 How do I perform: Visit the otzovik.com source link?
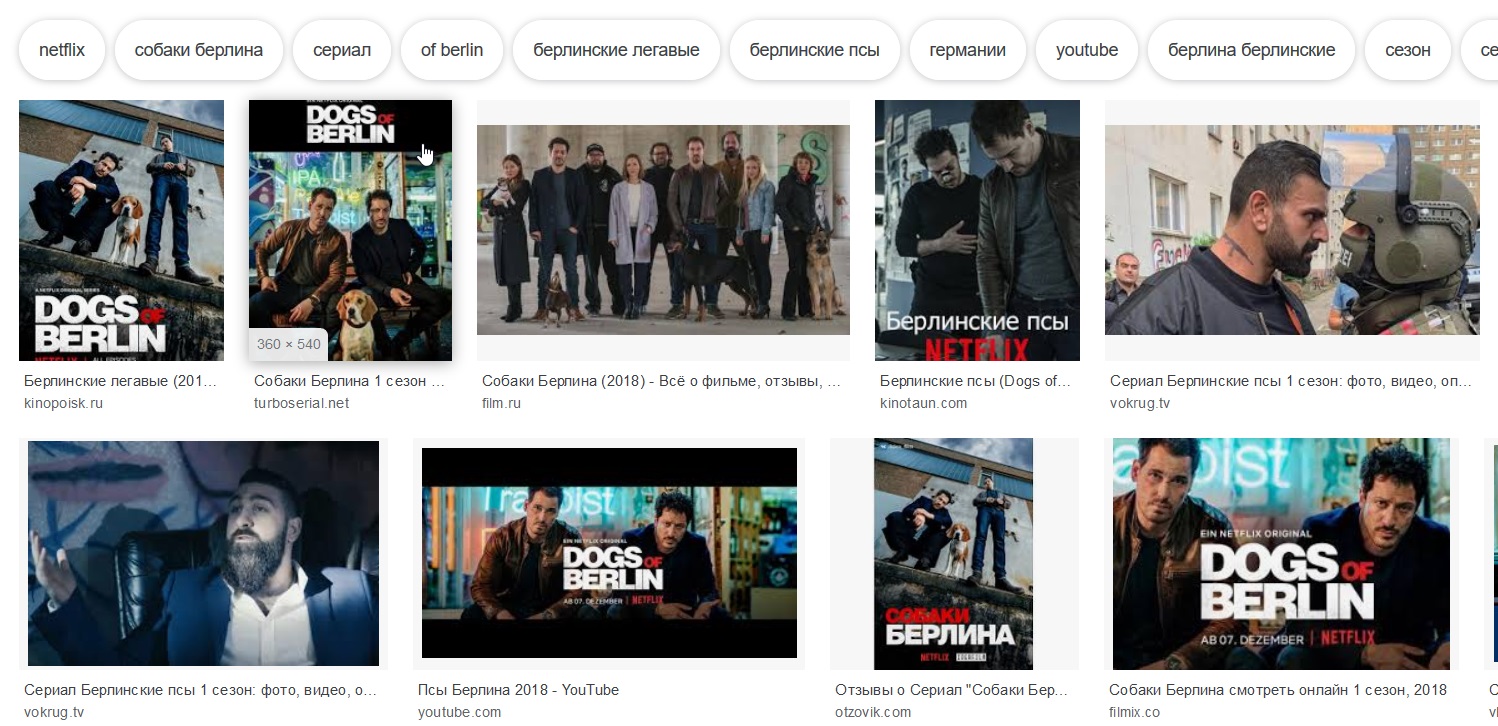point(873,712)
